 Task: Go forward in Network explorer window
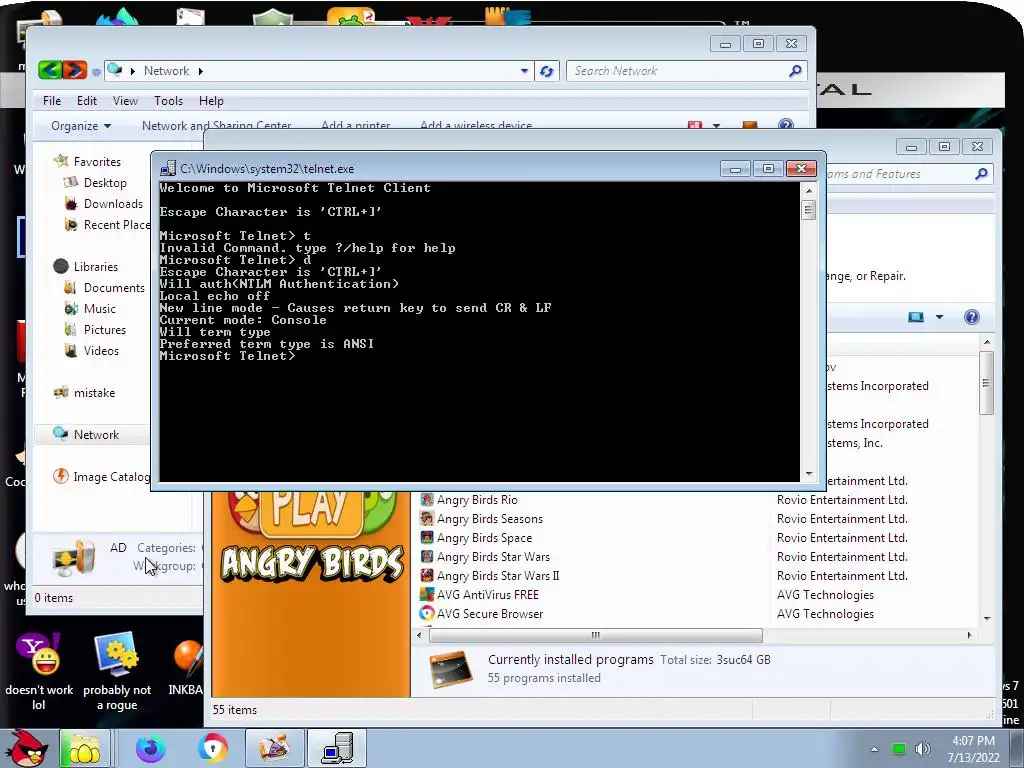74,70
